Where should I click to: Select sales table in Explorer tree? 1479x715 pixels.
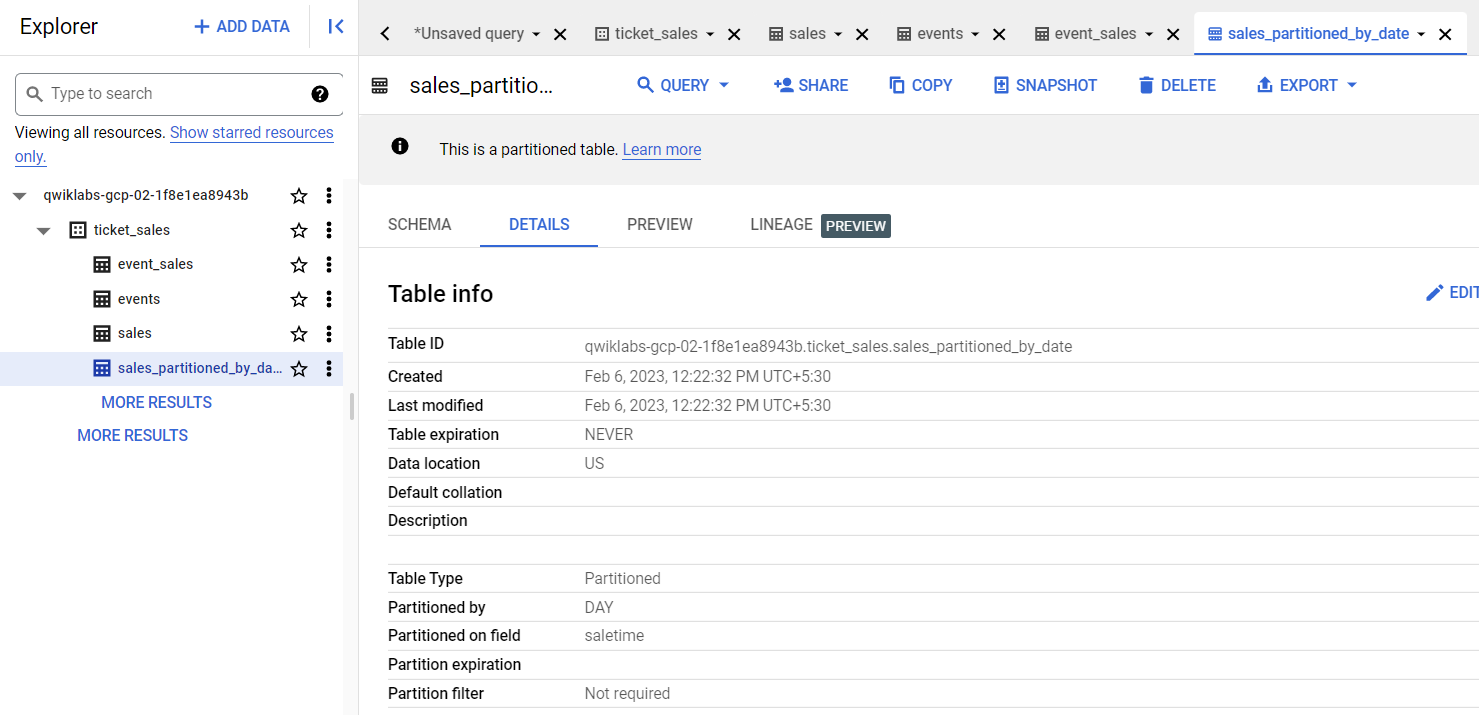(135, 333)
